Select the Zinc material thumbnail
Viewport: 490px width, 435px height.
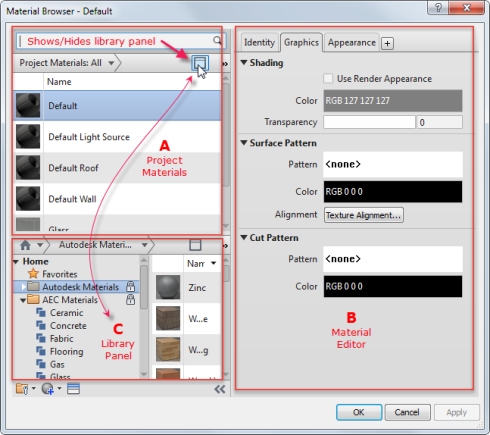pos(168,287)
